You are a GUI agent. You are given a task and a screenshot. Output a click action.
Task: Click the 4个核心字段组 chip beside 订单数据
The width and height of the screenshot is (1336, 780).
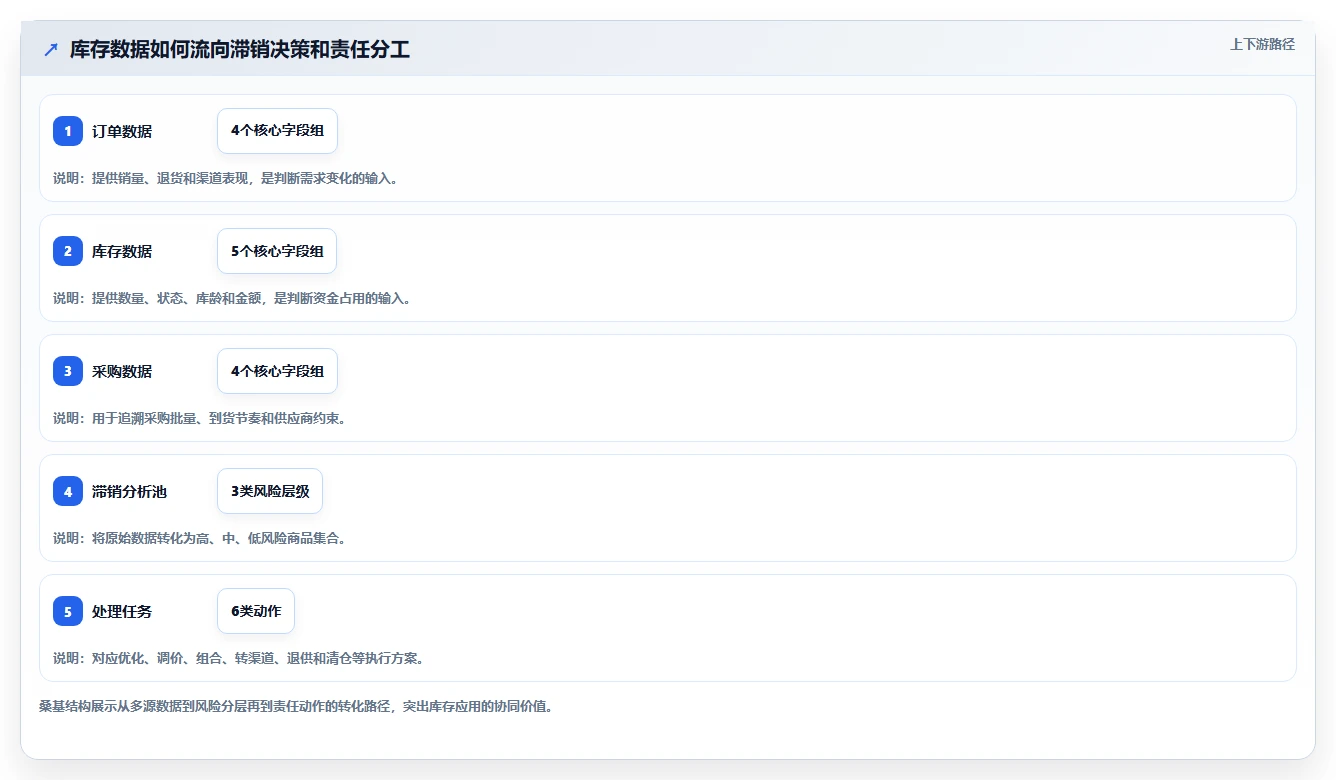(x=277, y=131)
